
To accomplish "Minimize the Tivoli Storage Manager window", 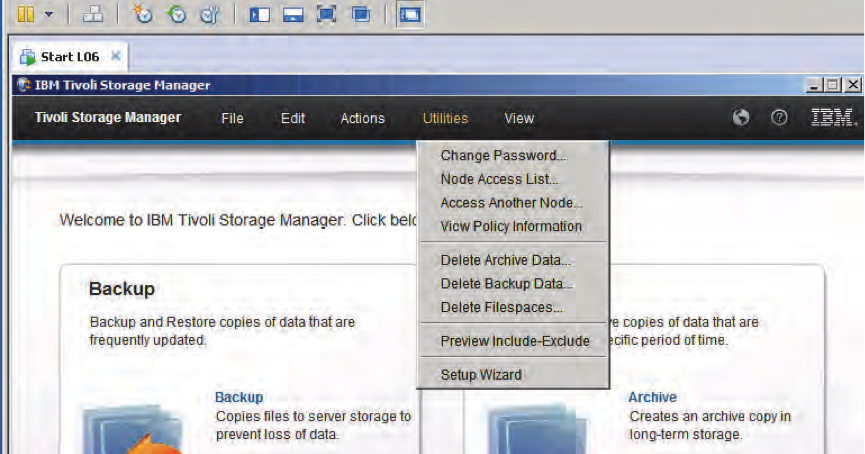I will pos(813,85).
